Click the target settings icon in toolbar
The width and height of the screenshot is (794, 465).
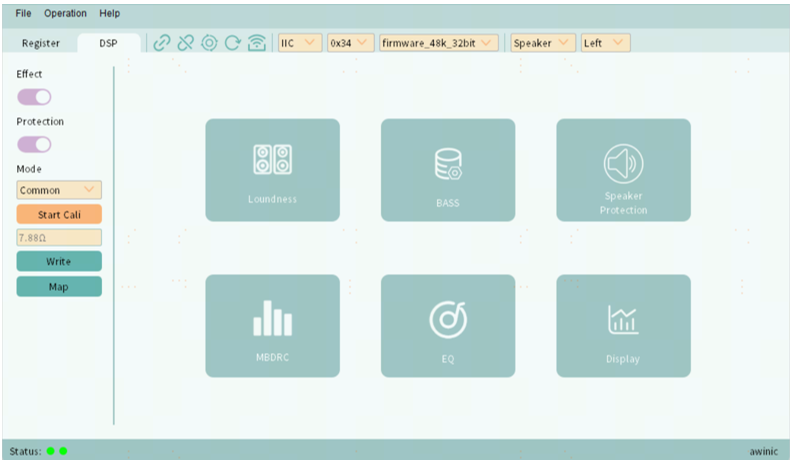(209, 43)
